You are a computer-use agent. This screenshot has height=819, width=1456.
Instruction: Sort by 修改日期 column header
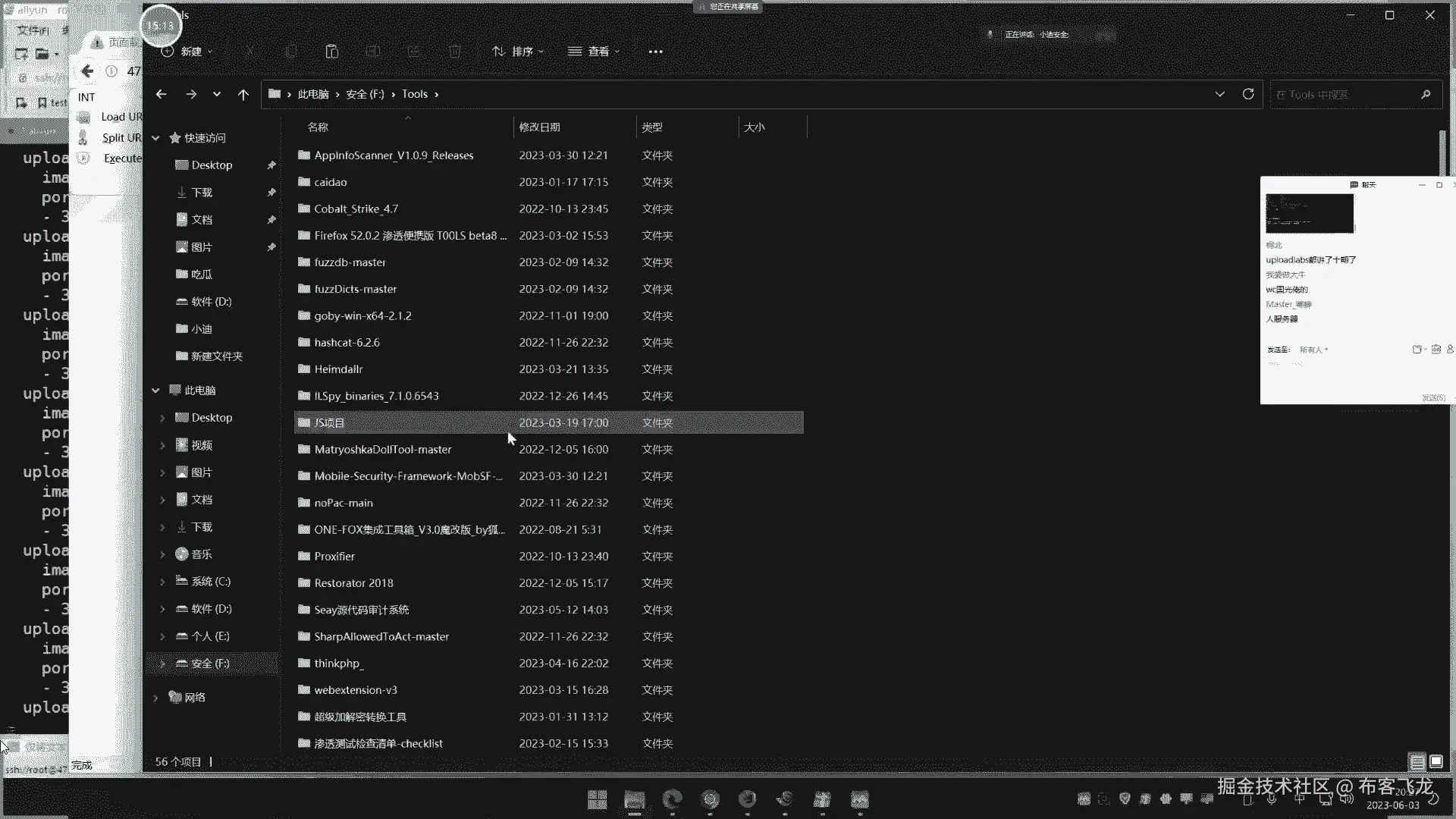click(539, 127)
